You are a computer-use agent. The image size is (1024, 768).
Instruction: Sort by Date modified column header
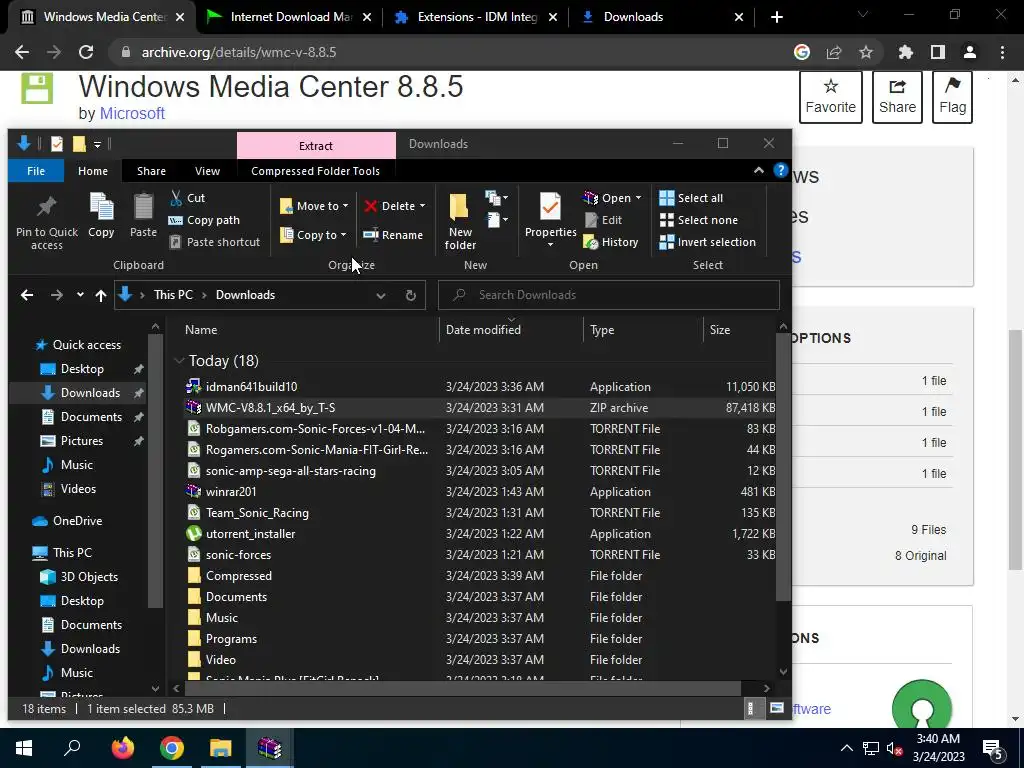tap(511, 330)
